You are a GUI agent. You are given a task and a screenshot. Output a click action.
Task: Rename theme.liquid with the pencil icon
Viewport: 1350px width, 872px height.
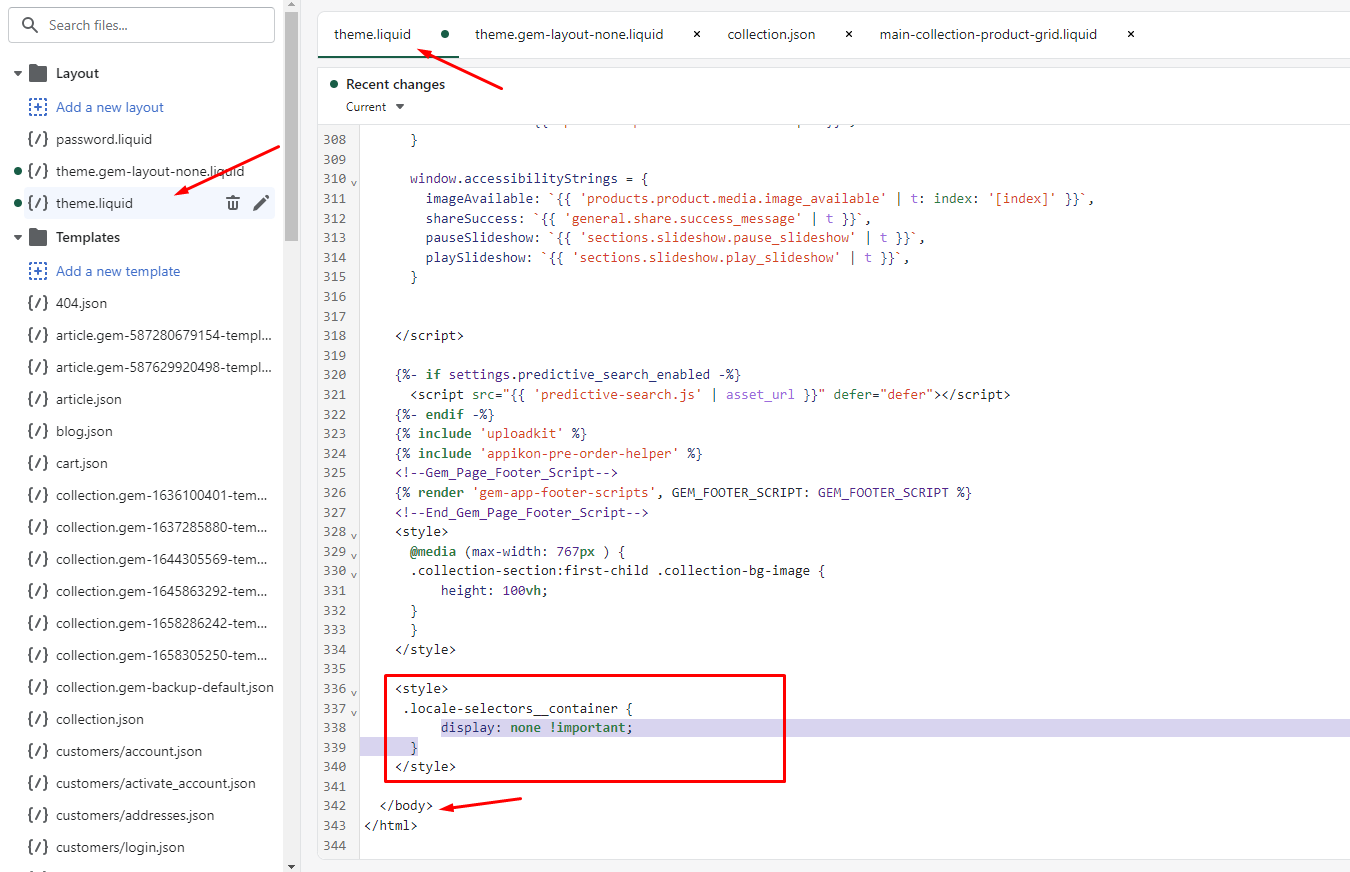[x=261, y=203]
